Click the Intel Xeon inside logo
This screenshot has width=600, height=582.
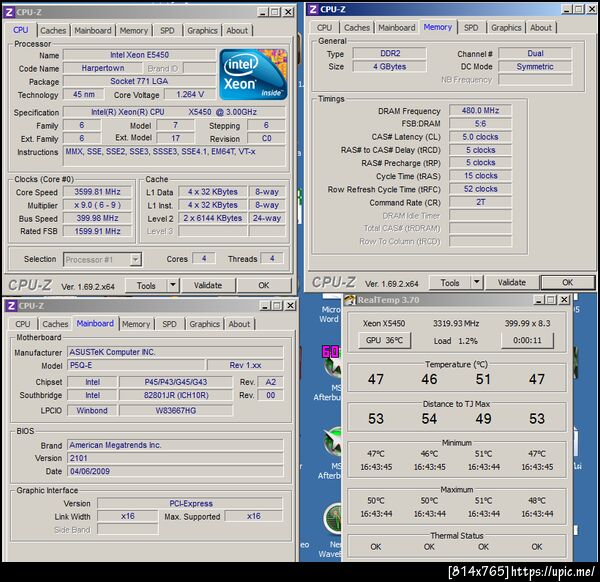coord(253,75)
